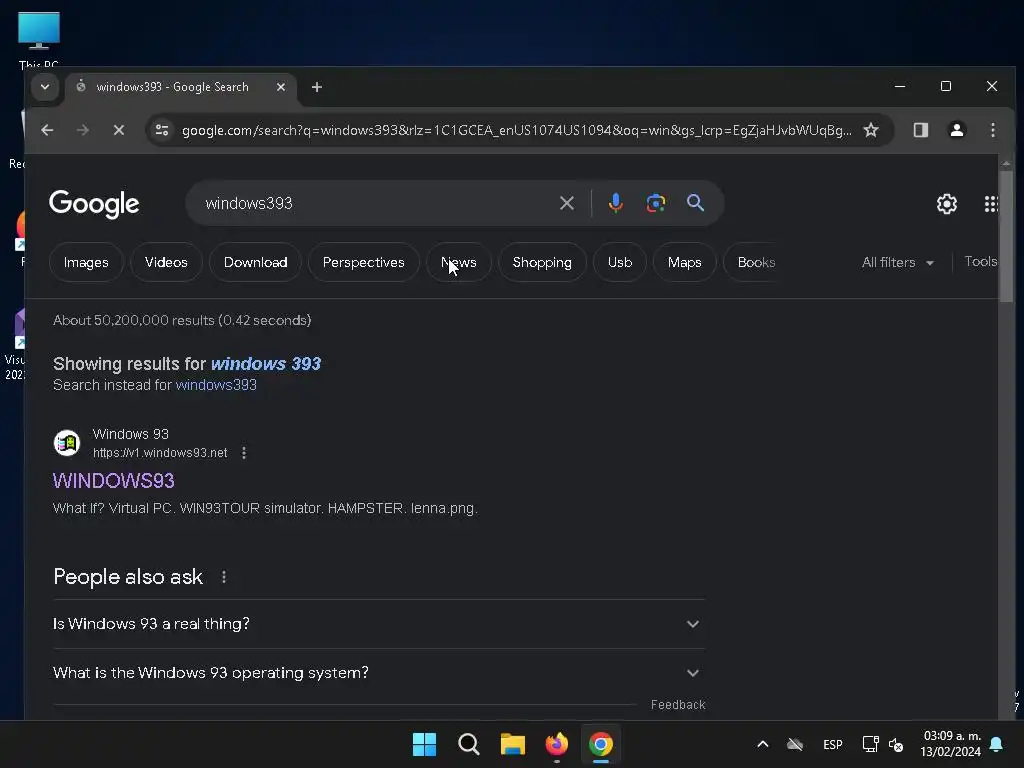The height and width of the screenshot is (768, 1024).
Task: Open Firefox from the taskbar
Action: coord(556,744)
